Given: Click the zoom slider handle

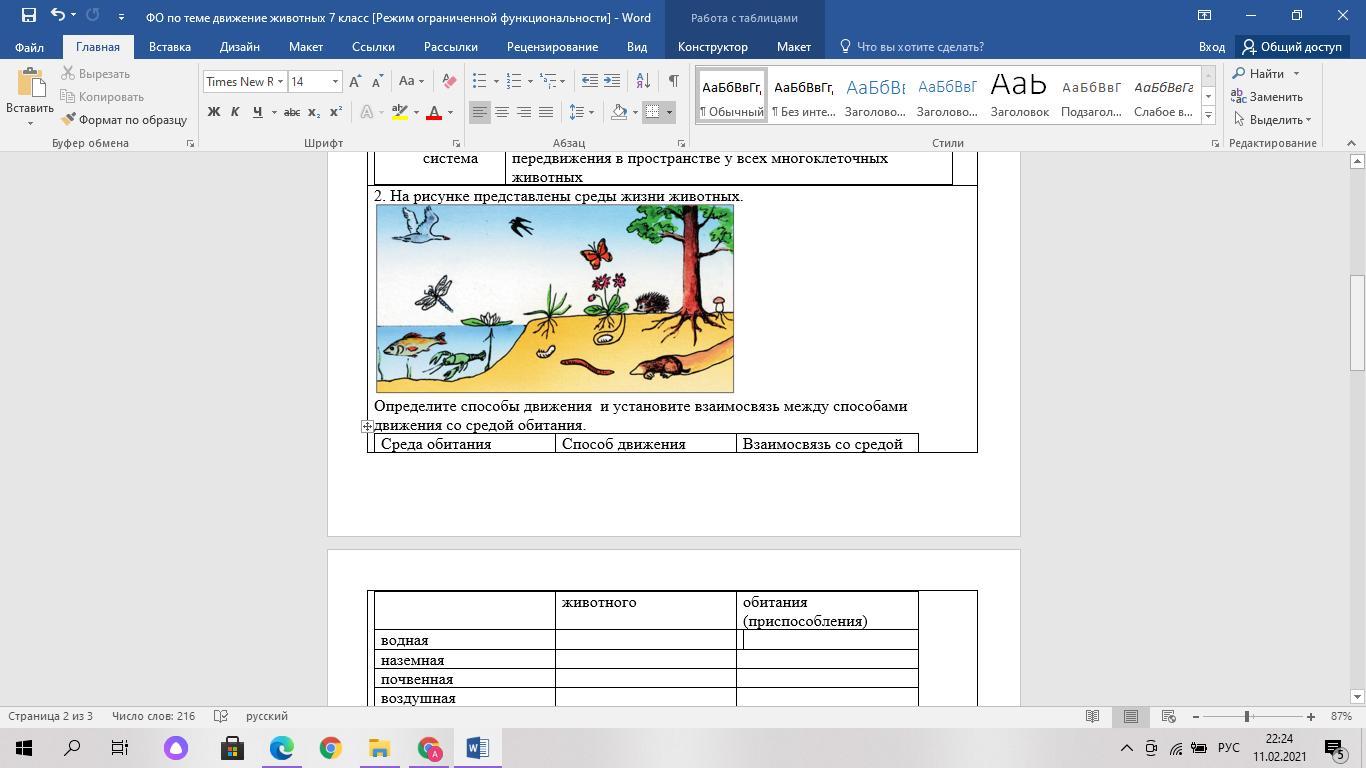Looking at the screenshot, I should 1247,716.
